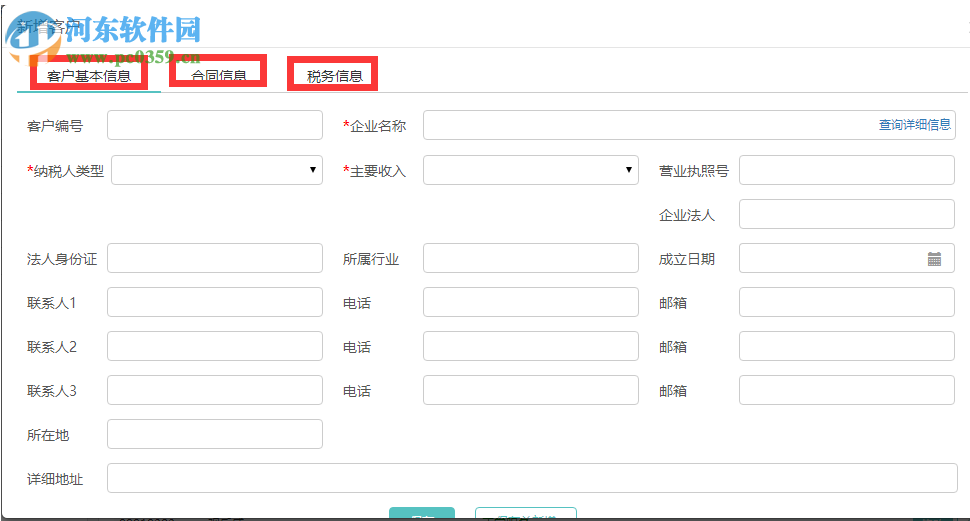
Task: Click the 所在地 input field
Action: coord(215,434)
